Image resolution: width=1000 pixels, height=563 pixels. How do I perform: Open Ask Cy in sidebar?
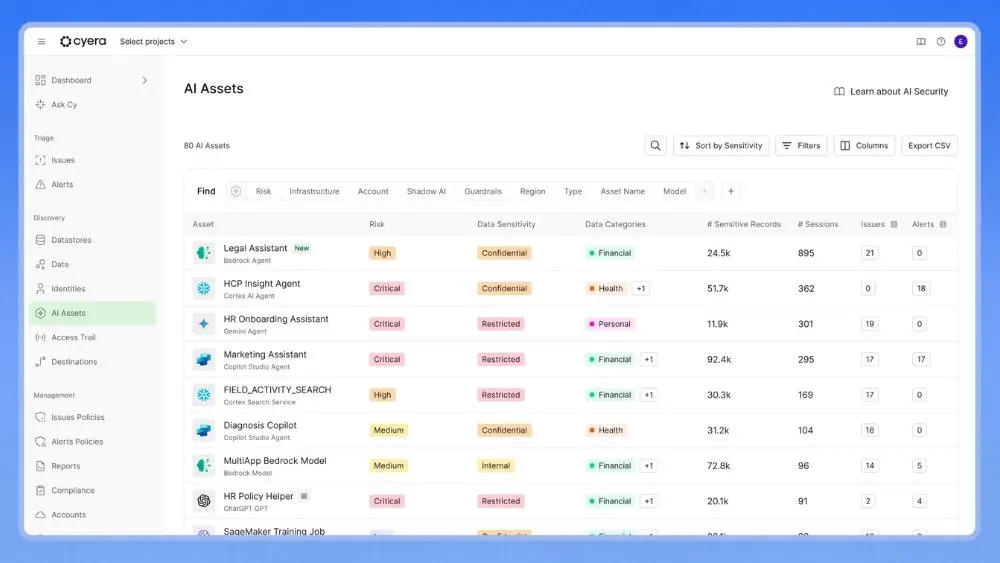tap(64, 105)
